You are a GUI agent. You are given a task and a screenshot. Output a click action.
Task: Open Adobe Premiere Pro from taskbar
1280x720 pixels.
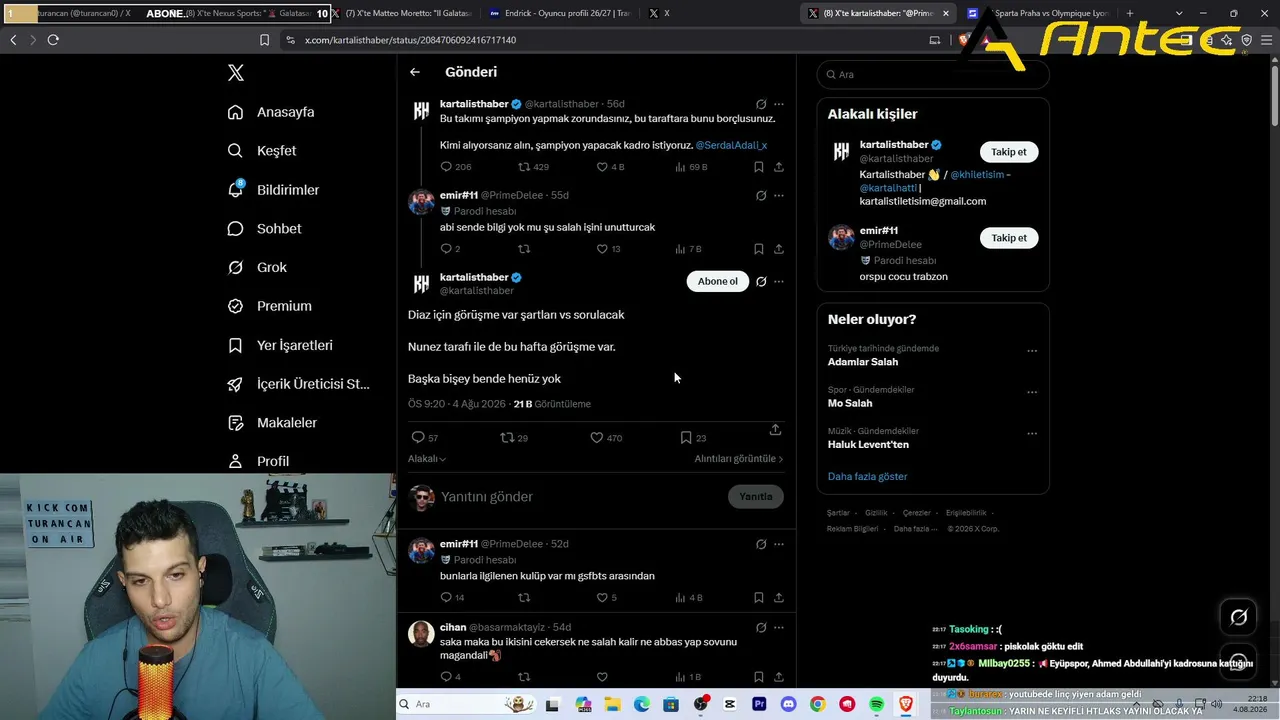[759, 705]
